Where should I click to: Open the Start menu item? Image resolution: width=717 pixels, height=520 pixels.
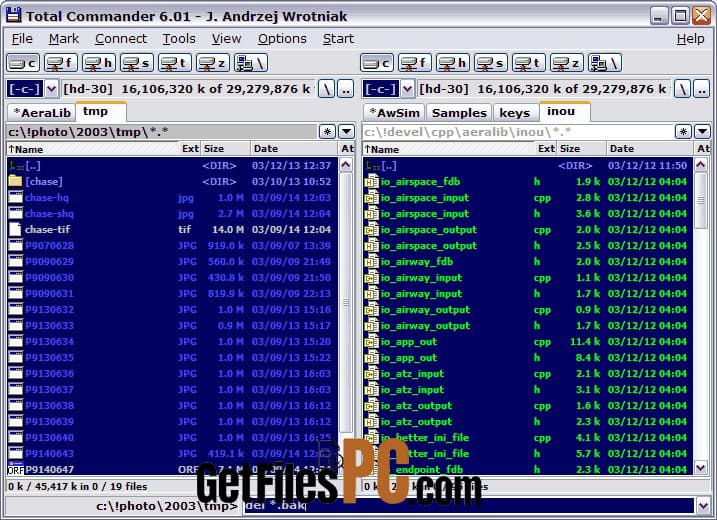pos(338,39)
